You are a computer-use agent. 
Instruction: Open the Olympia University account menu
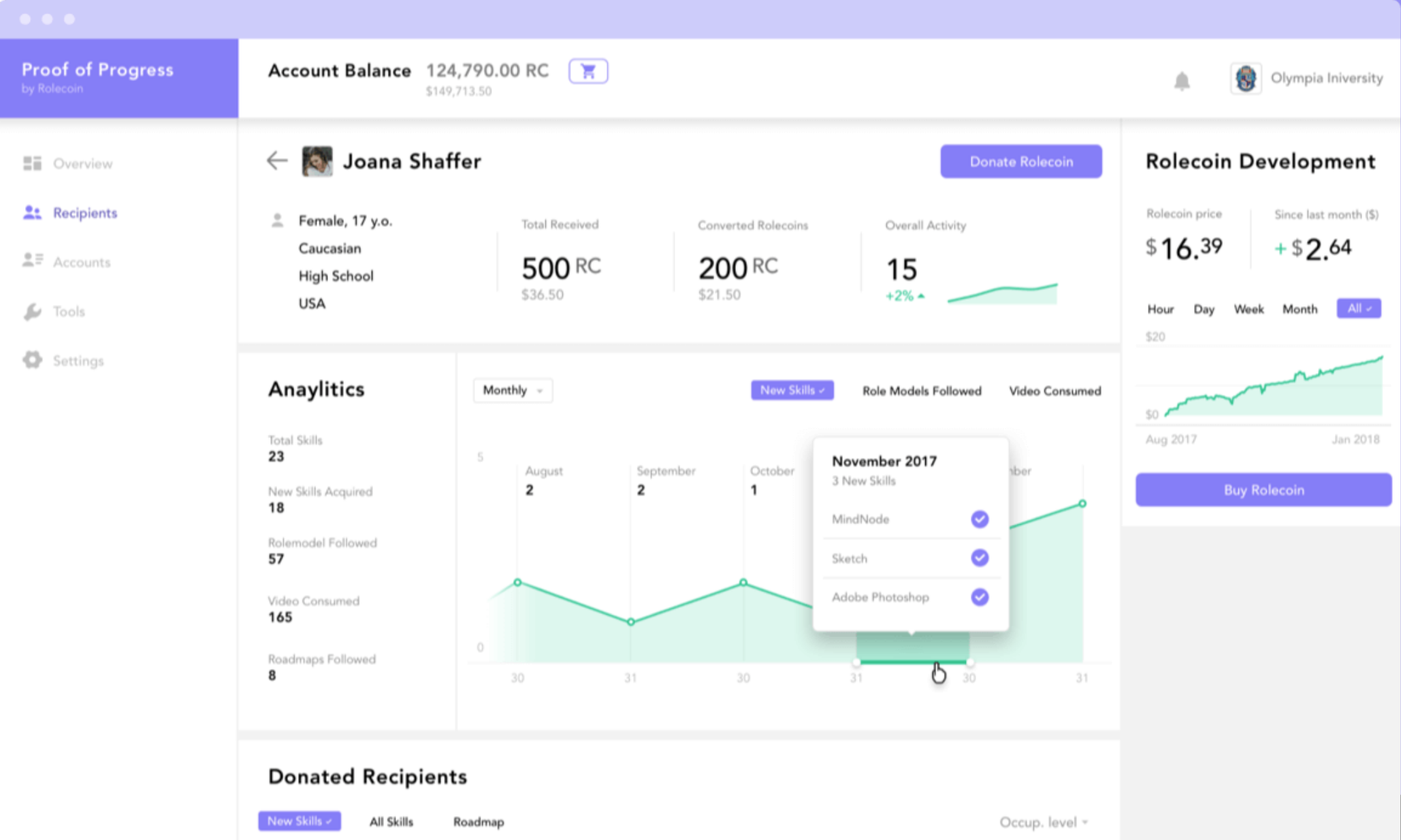coord(1307,79)
